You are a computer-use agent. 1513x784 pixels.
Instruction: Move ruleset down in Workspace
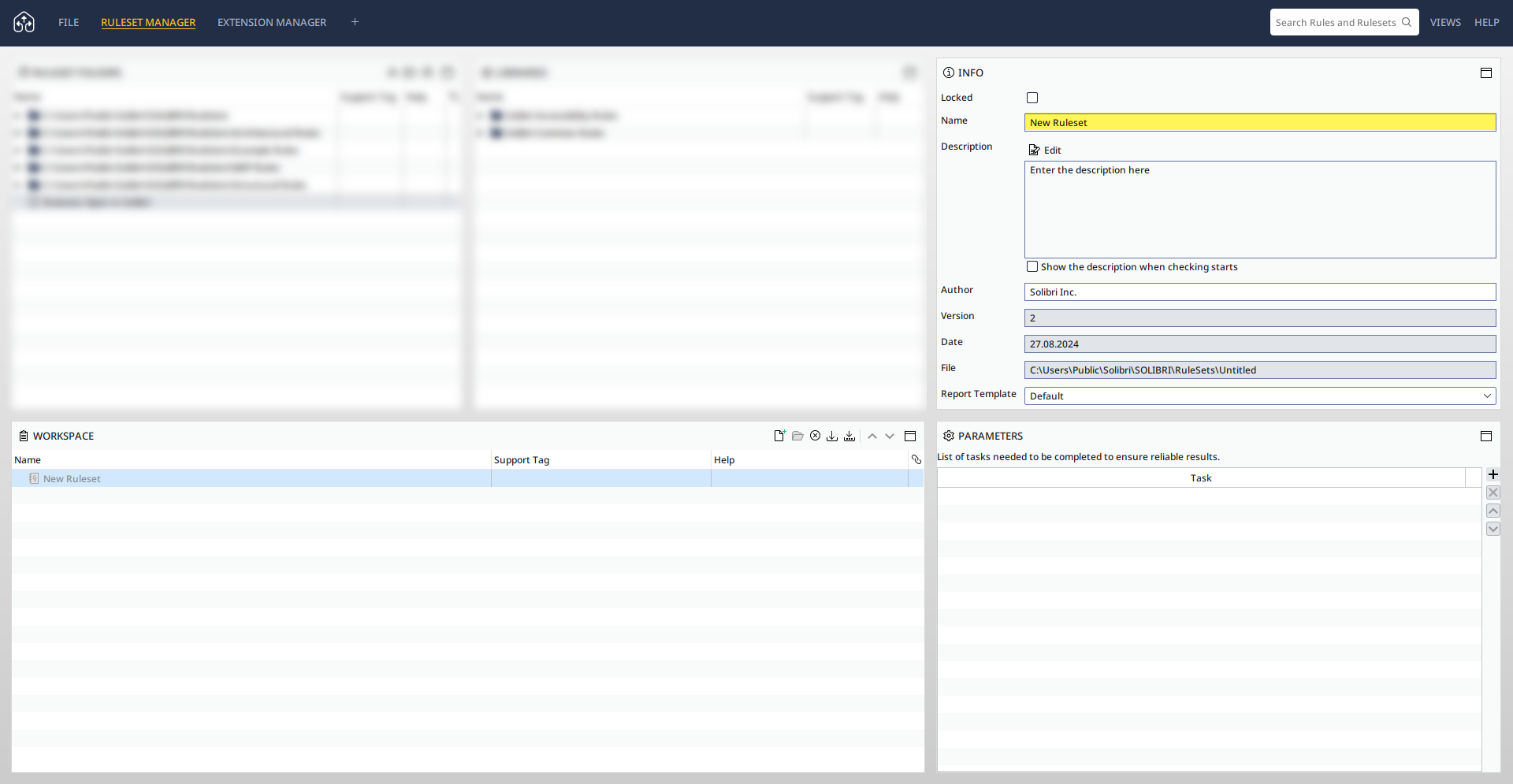[x=890, y=436]
